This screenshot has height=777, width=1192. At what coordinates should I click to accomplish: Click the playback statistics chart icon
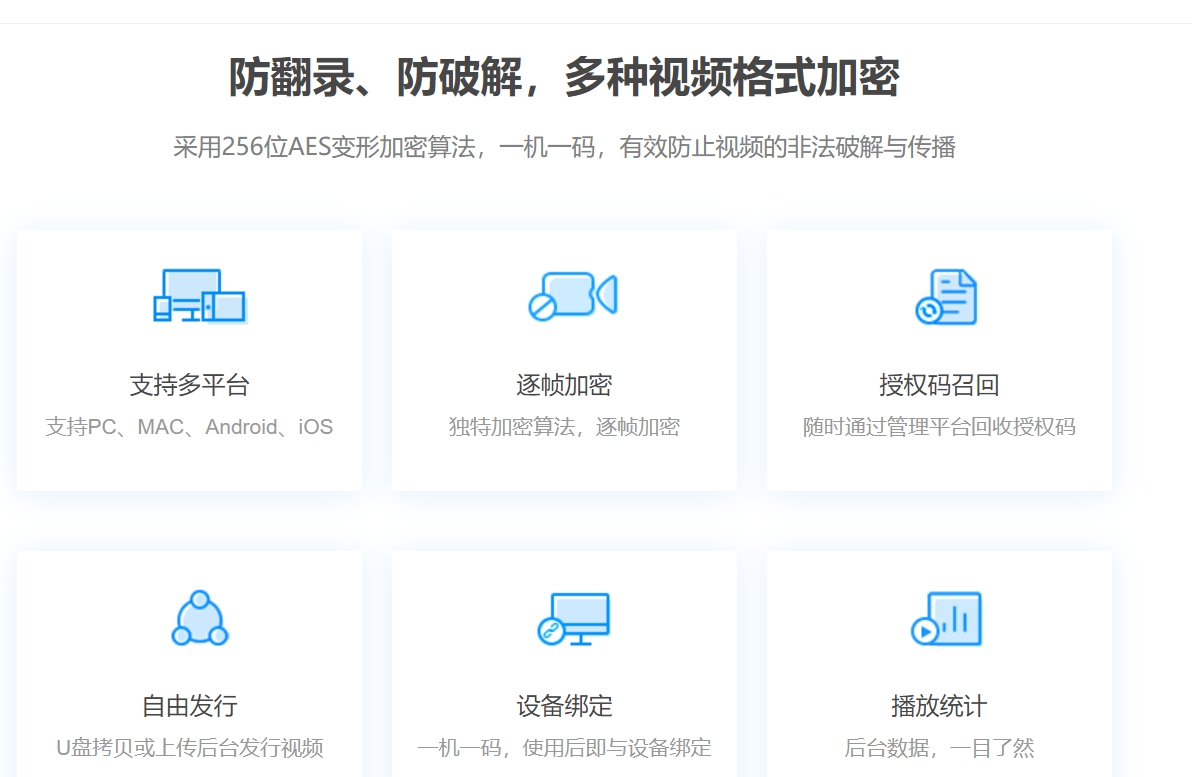(x=946, y=618)
